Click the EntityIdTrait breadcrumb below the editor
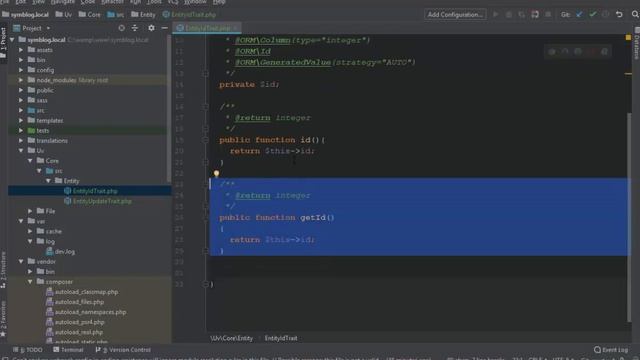The width and height of the screenshot is (640, 360). point(281,338)
